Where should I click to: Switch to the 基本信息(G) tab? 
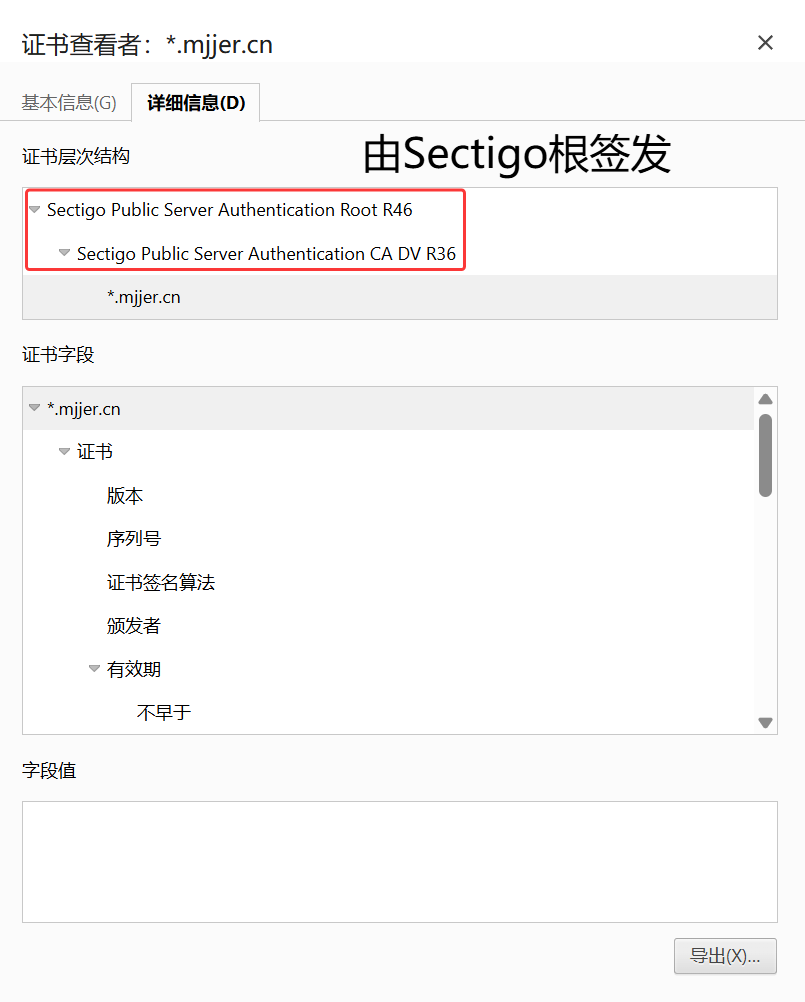click(69, 103)
